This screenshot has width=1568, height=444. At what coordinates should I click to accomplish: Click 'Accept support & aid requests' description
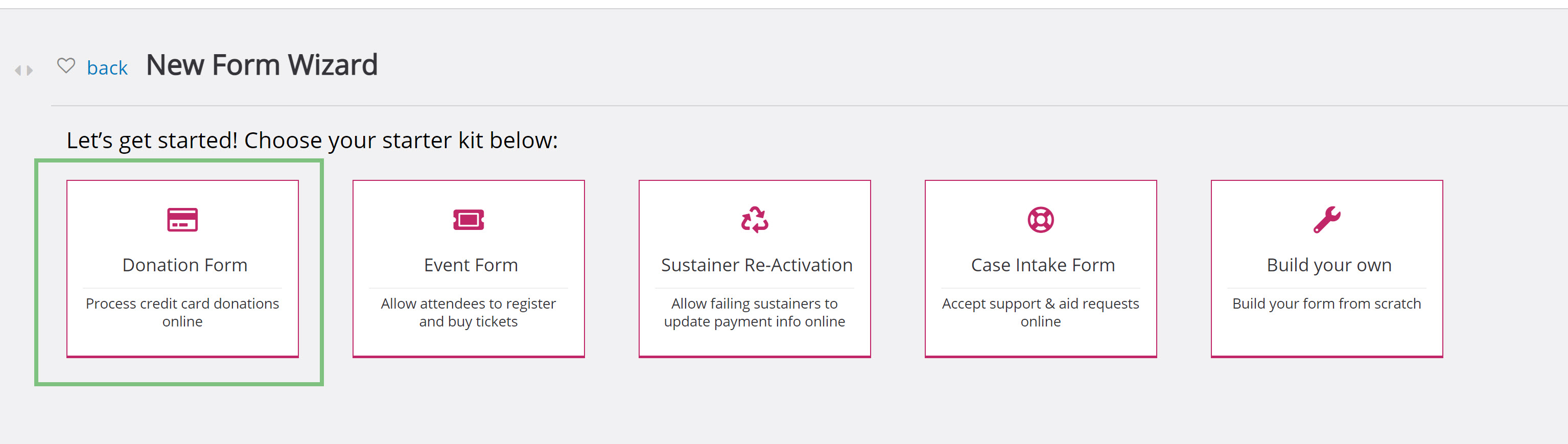1041,313
